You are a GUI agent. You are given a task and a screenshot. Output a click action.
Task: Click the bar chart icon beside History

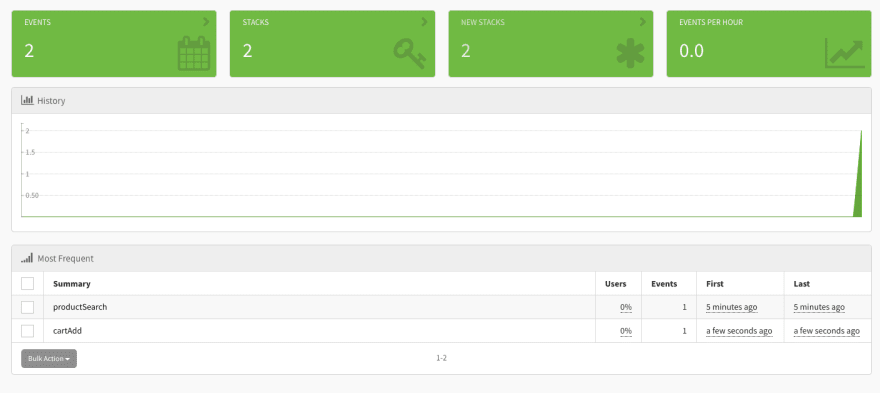(x=27, y=100)
